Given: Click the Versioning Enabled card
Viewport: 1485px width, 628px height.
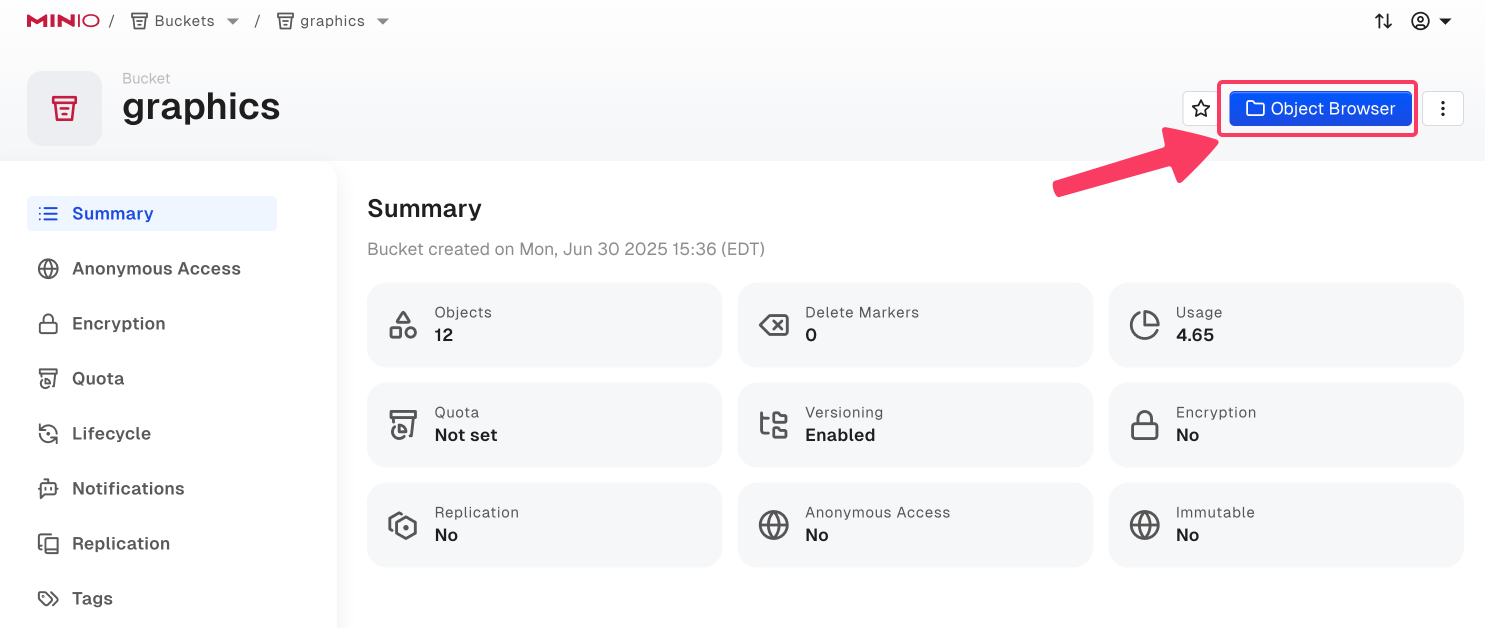Looking at the screenshot, I should coord(914,424).
